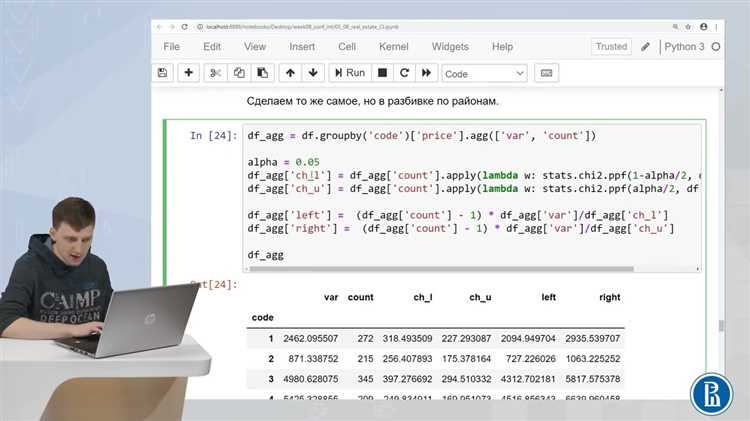Click the browser address bar URL

[302, 27]
